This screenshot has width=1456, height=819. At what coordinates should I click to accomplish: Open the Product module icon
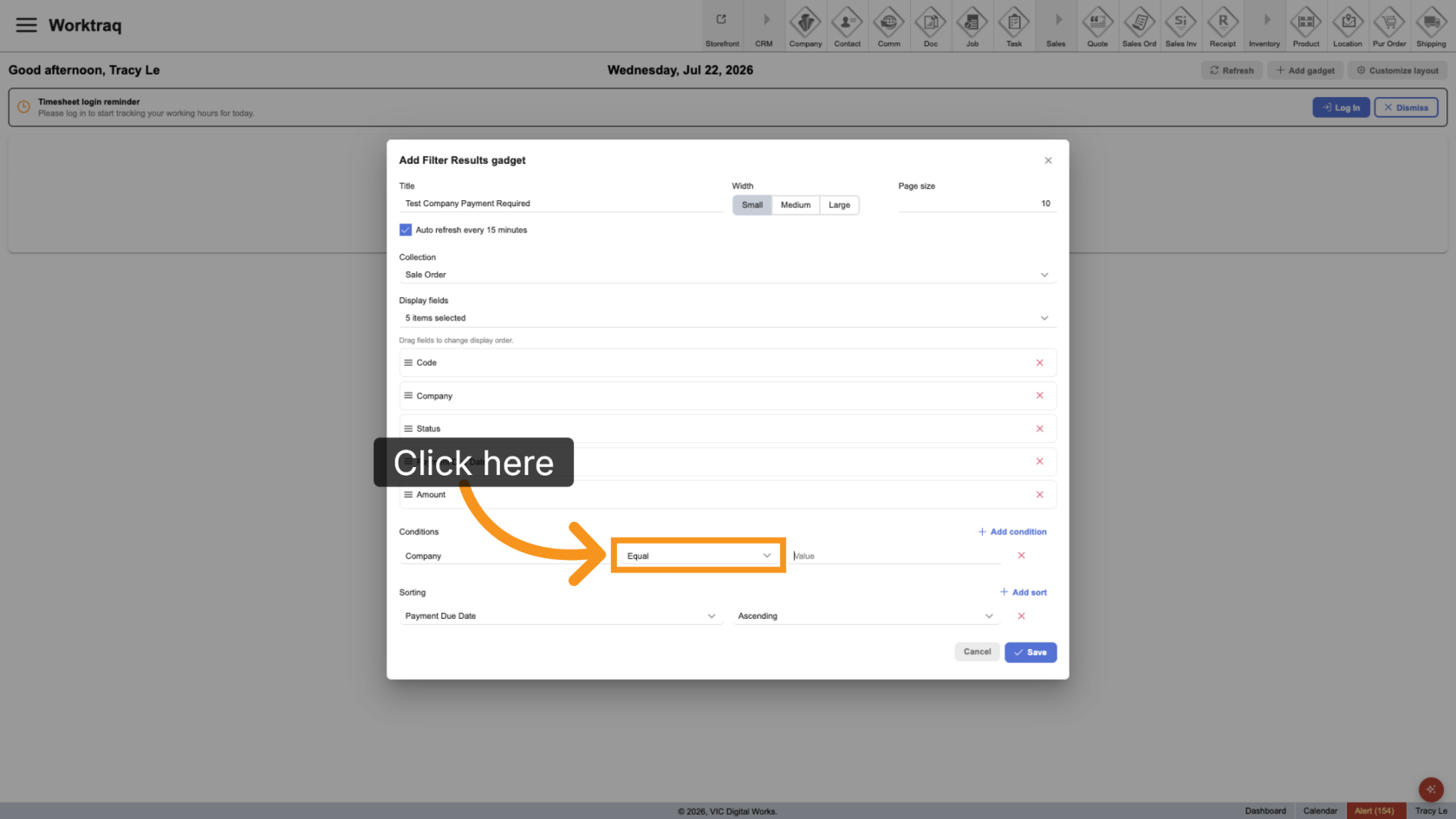[1306, 26]
